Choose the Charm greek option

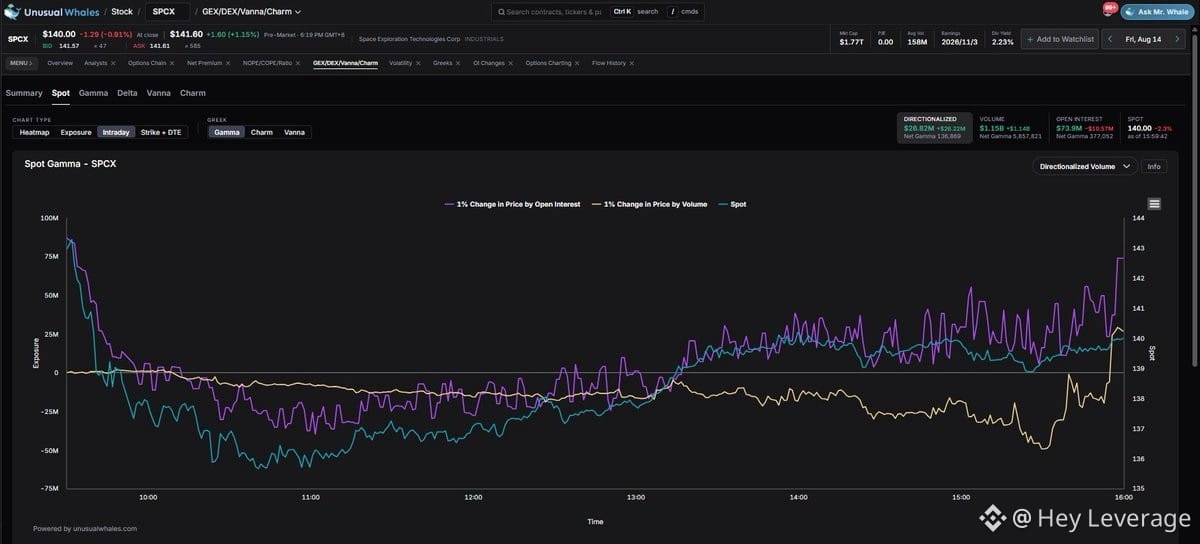(x=262, y=132)
